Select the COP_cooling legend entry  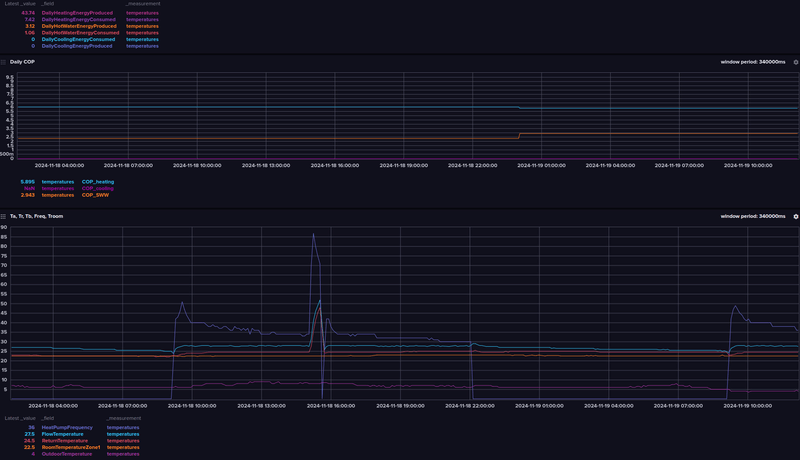click(97, 189)
